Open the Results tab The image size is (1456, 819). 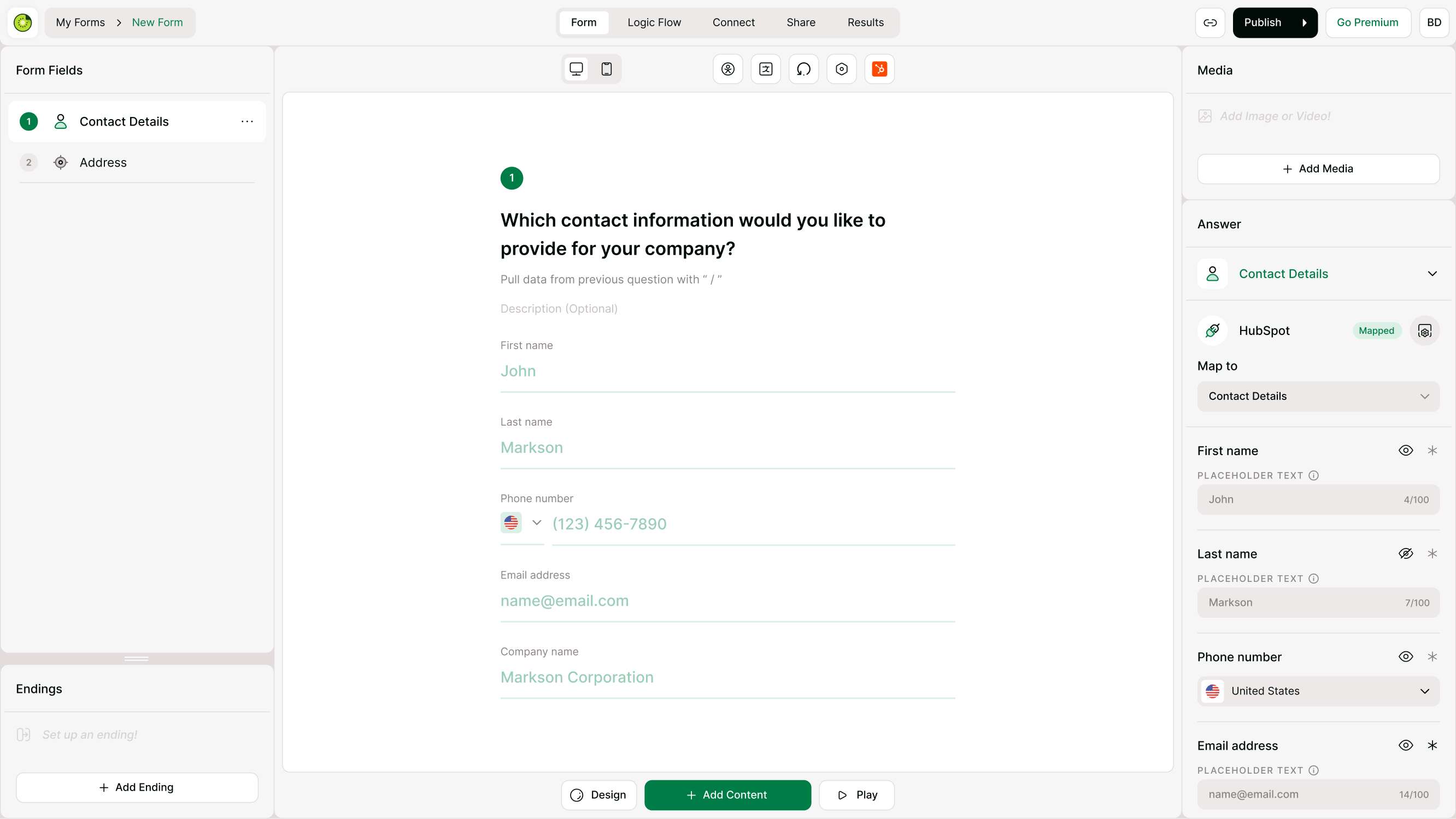click(x=865, y=22)
